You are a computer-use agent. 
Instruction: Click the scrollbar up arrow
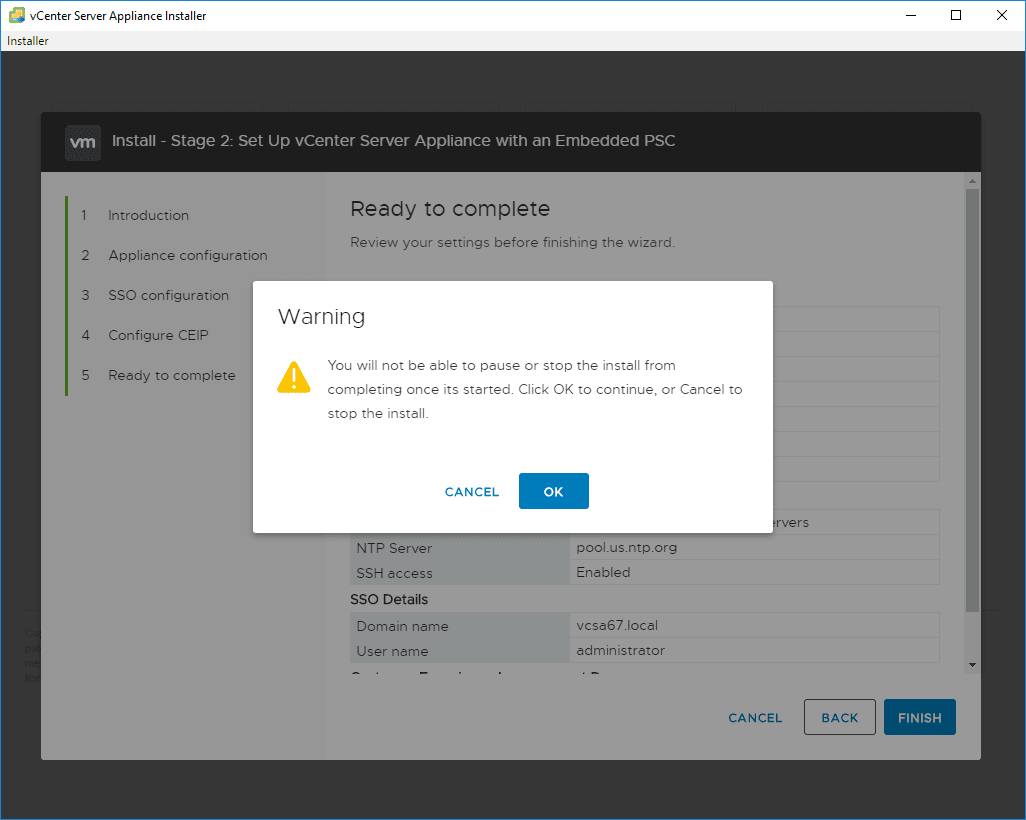972,181
